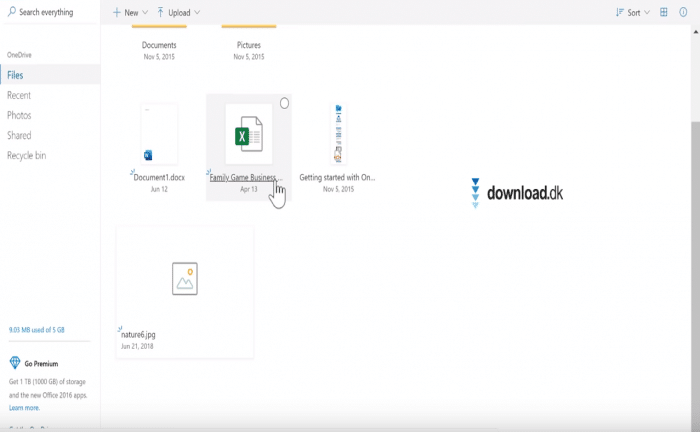700x432 pixels.
Task: Open the information details pane icon
Action: [x=684, y=12]
